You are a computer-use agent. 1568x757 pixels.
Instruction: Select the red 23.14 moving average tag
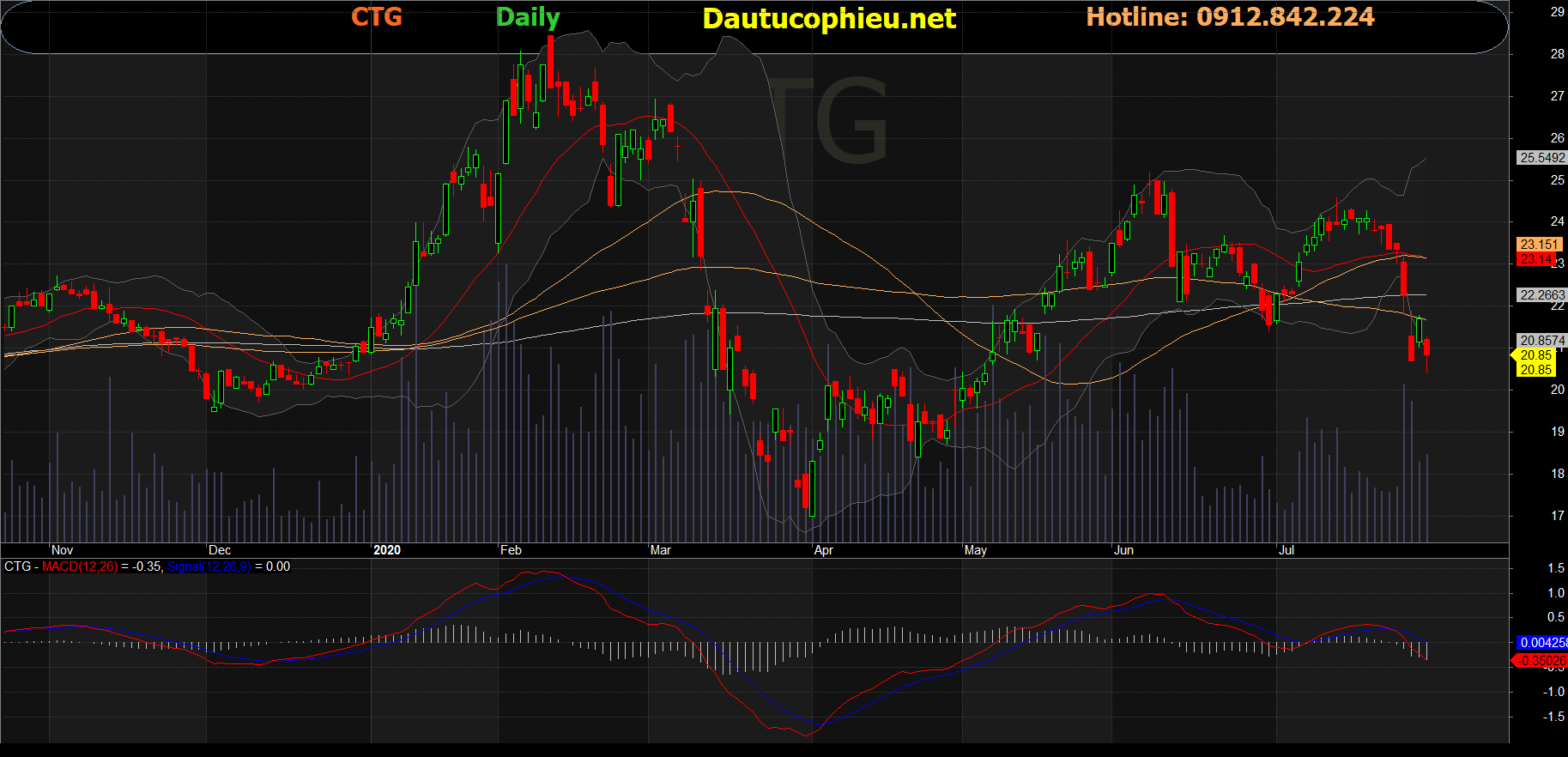[1536, 259]
